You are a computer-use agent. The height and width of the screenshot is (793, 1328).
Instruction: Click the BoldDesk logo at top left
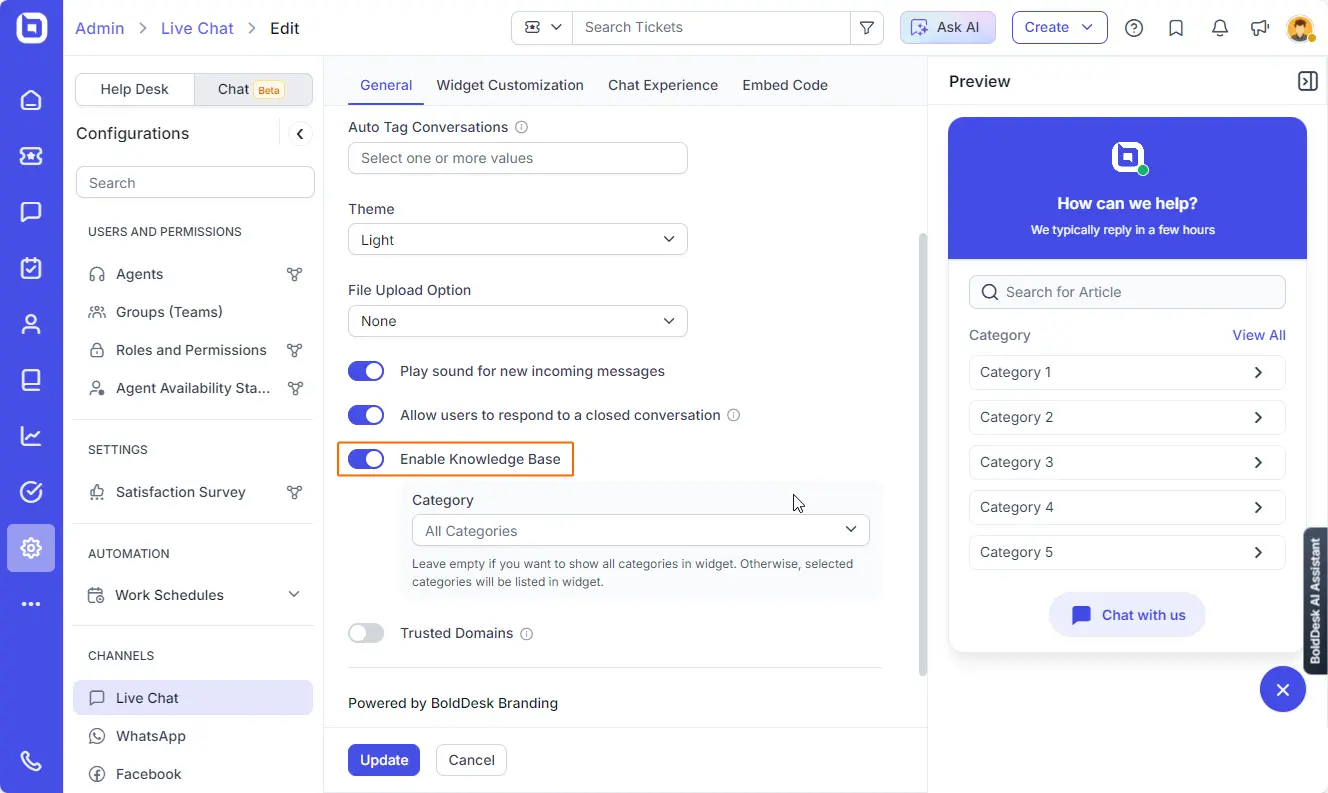pyautogui.click(x=31, y=28)
